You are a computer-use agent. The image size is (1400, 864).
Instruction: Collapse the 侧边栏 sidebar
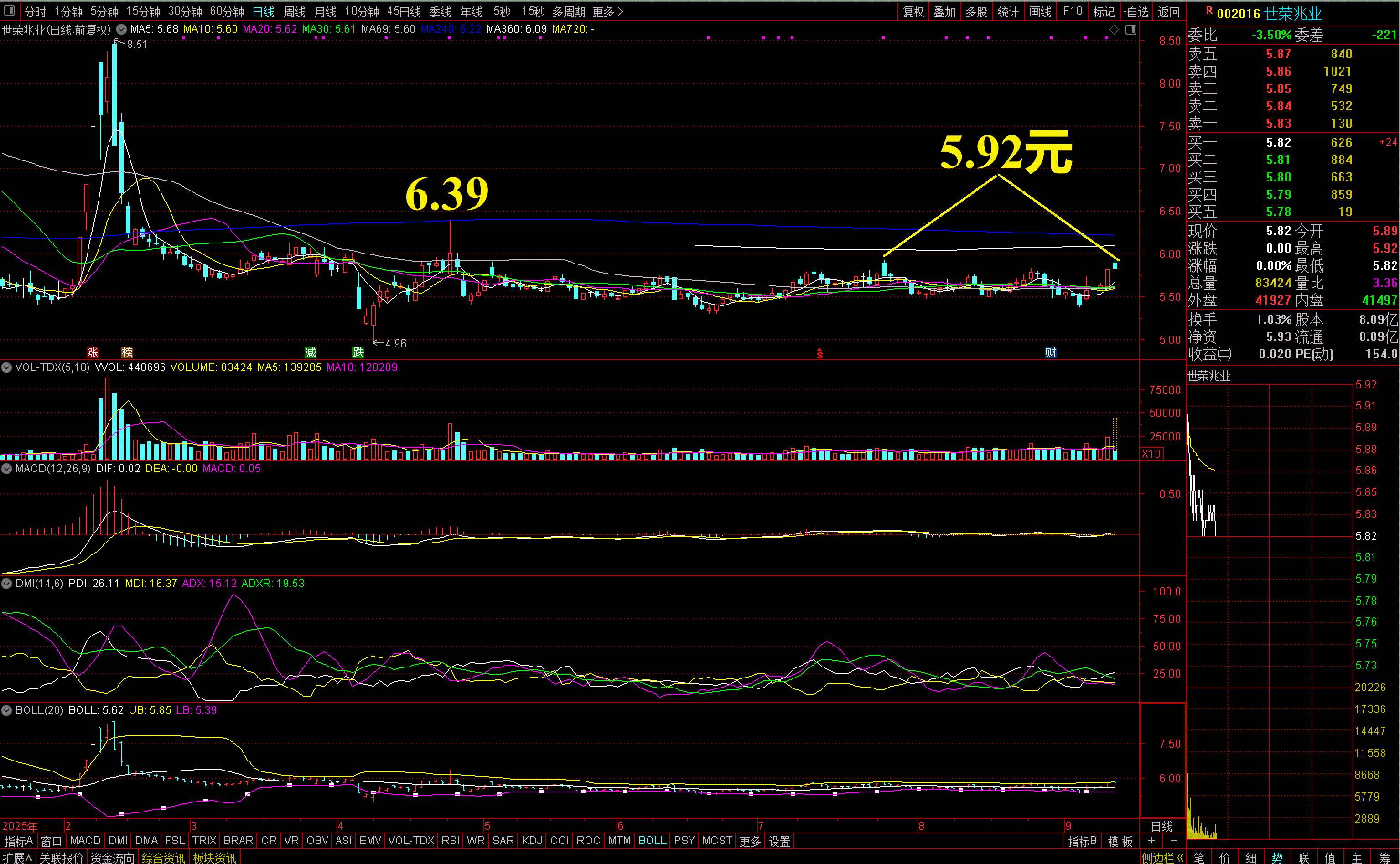pos(1162,858)
